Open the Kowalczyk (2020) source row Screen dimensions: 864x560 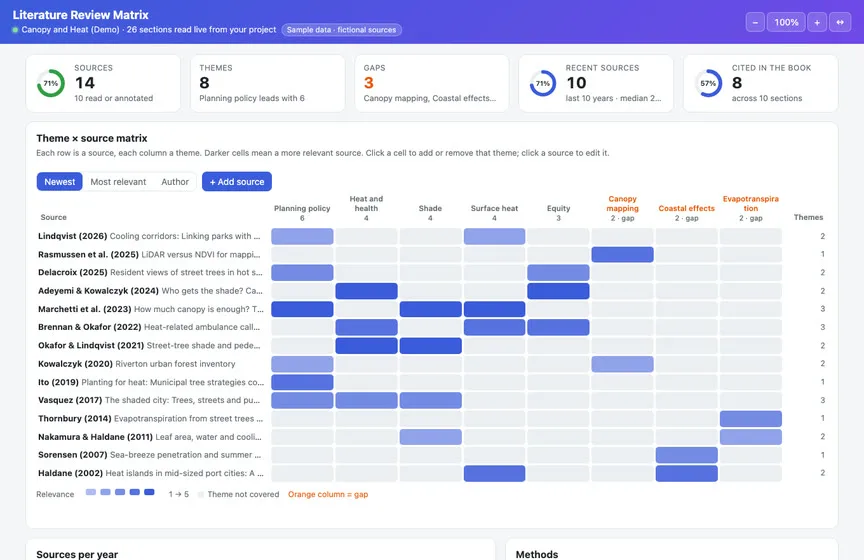tap(137, 364)
